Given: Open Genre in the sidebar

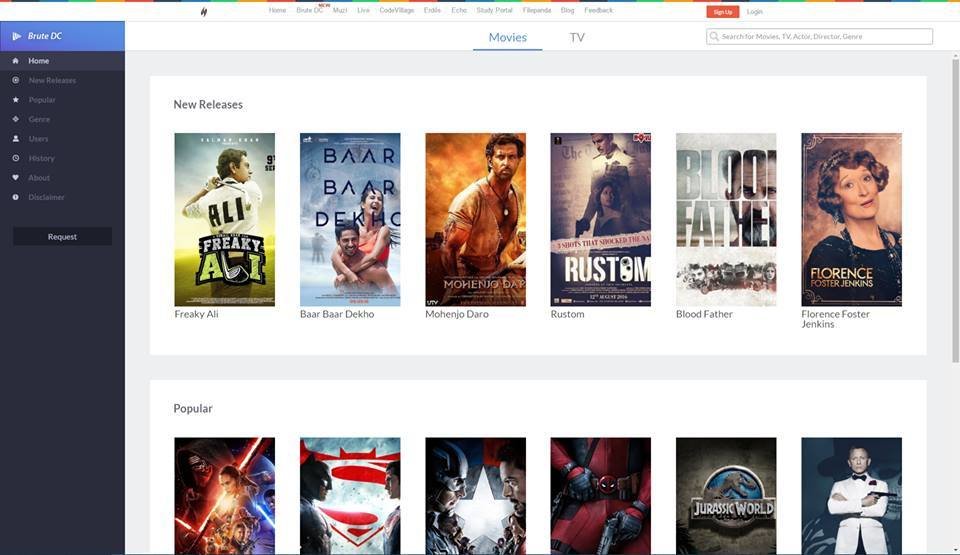Looking at the screenshot, I should pyautogui.click(x=39, y=119).
